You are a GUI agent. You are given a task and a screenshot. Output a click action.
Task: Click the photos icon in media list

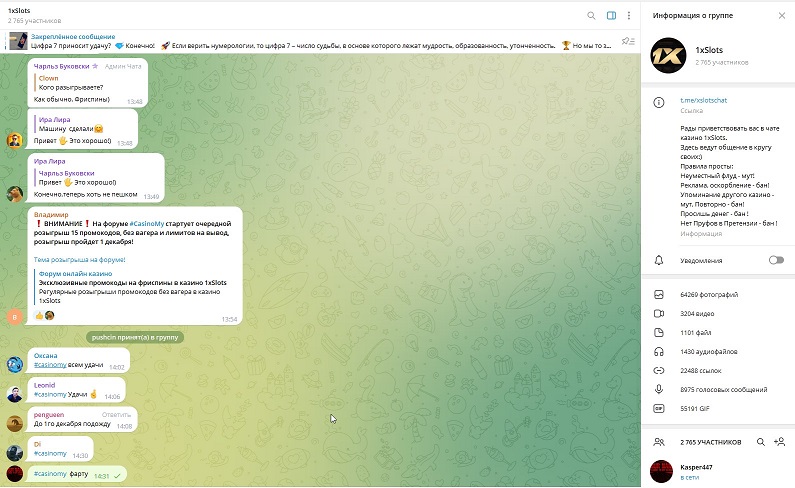point(659,294)
